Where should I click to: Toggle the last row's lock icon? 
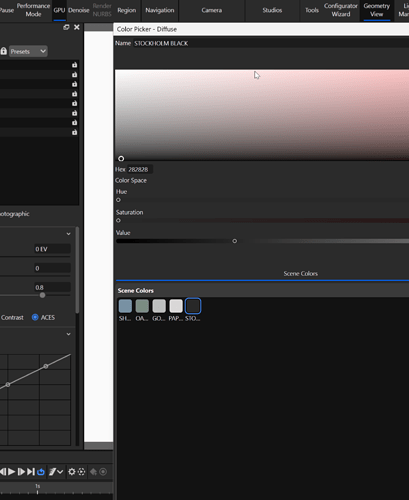(74, 132)
